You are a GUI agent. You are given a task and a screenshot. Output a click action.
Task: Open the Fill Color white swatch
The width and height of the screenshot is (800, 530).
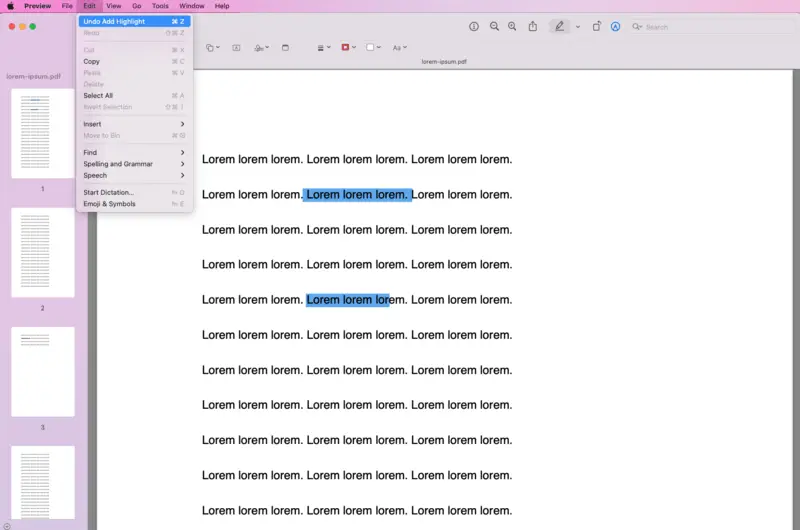pyautogui.click(x=373, y=47)
